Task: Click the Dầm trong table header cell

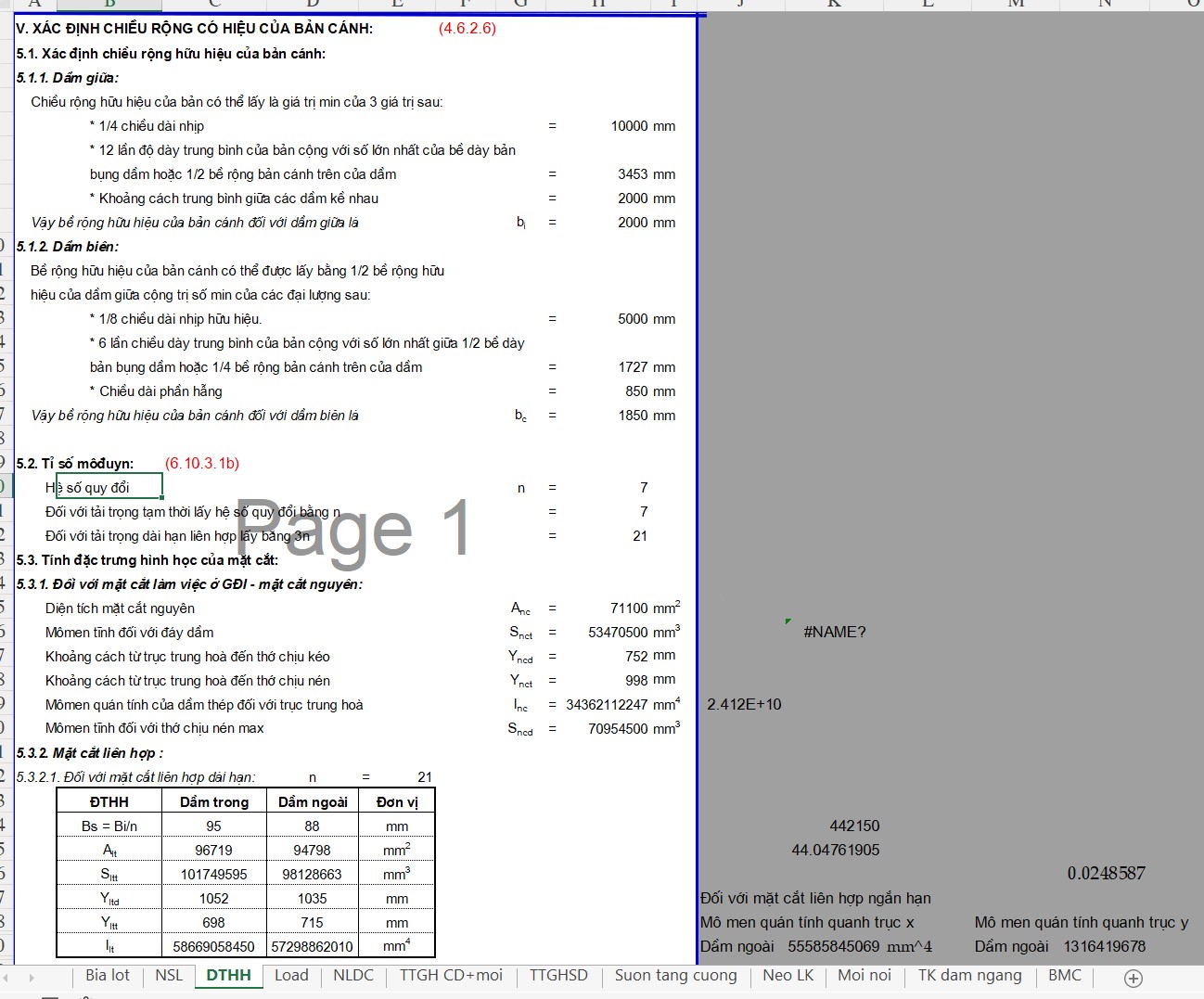Action: [x=214, y=802]
